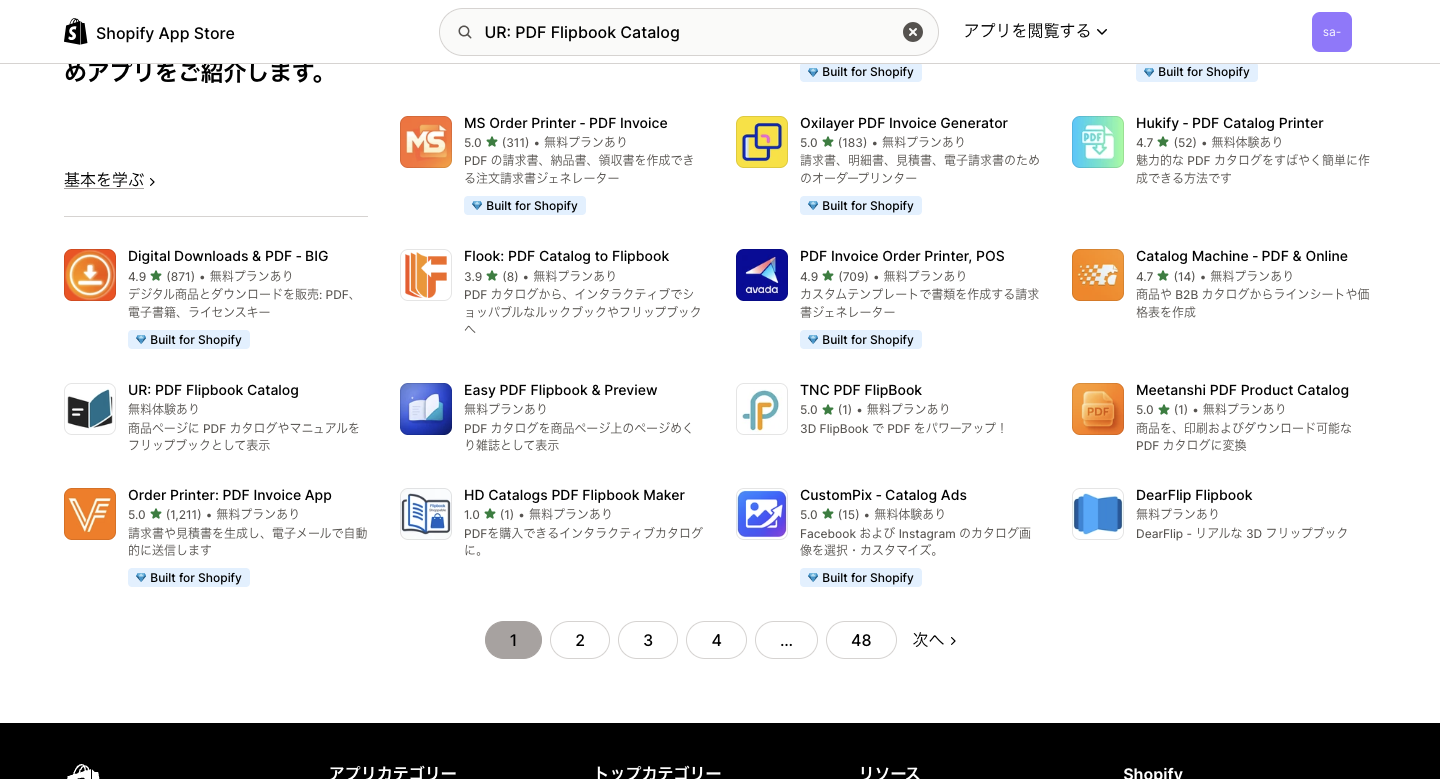The height and width of the screenshot is (779, 1440).
Task: Open the UR: PDF Flipbook Catalog icon
Action: (90, 409)
